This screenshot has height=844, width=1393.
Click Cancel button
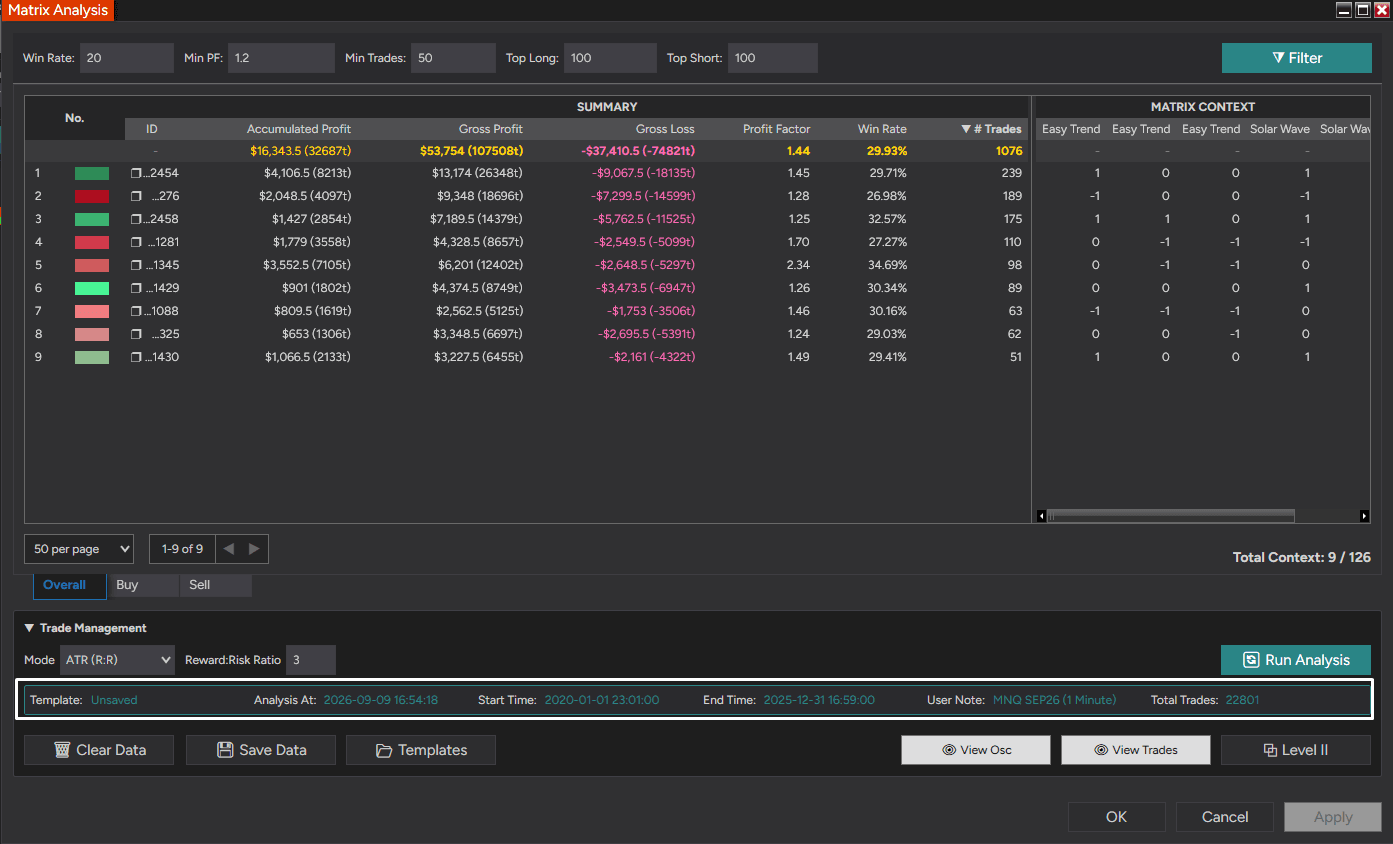click(1225, 817)
